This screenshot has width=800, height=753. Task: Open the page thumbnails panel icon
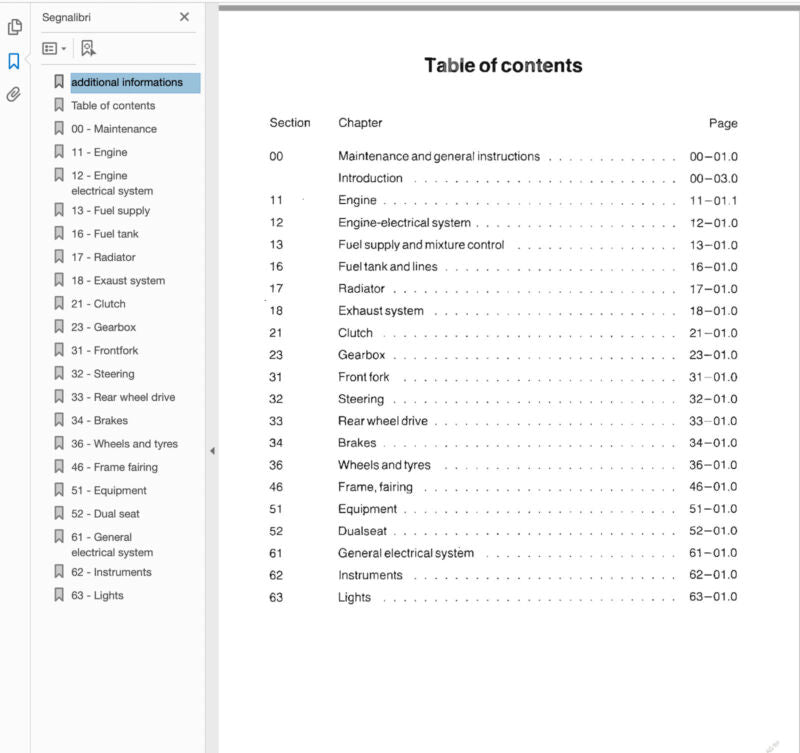coord(14,27)
